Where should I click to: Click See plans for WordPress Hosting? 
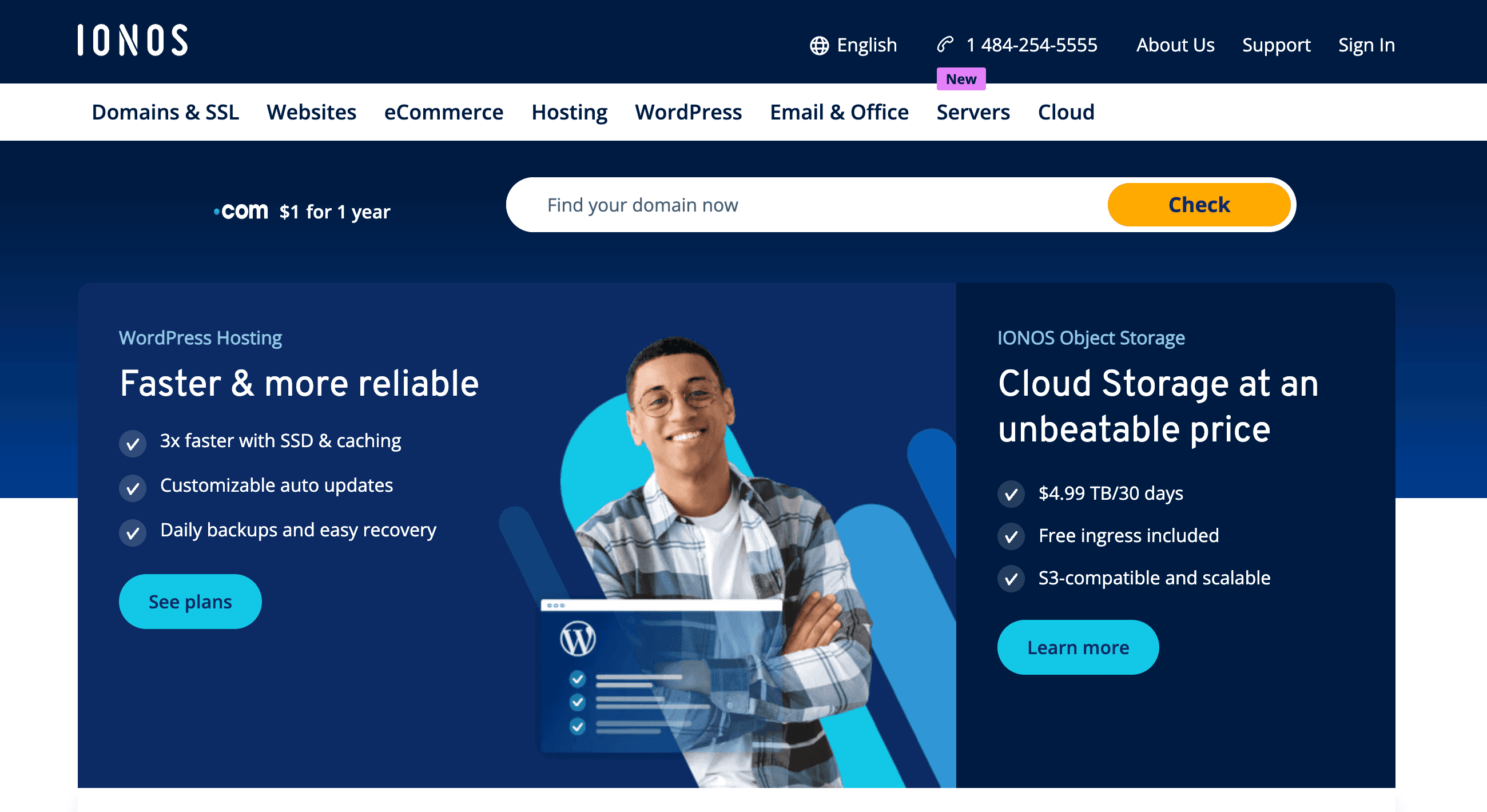[190, 601]
